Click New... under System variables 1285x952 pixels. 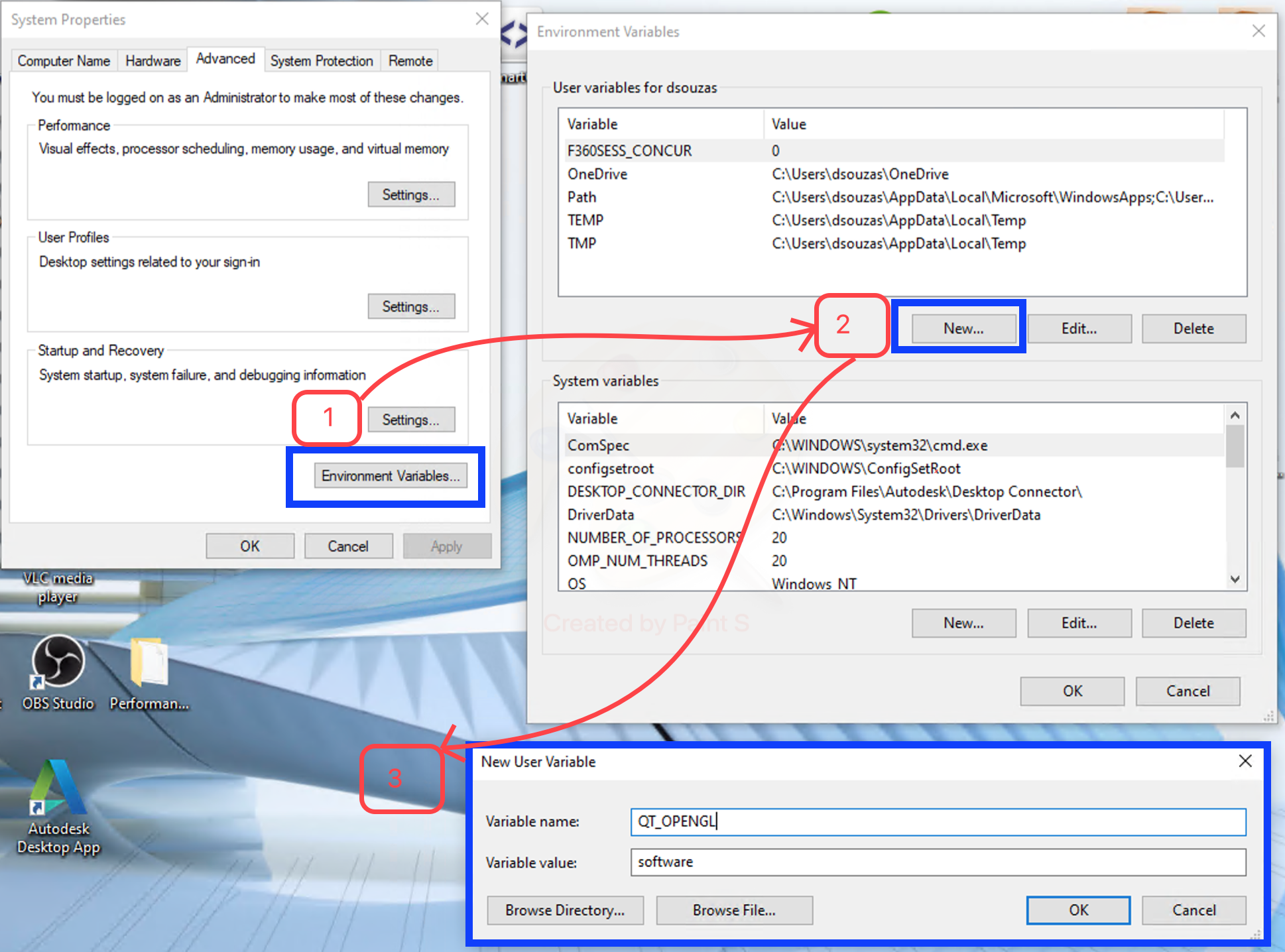point(963,623)
